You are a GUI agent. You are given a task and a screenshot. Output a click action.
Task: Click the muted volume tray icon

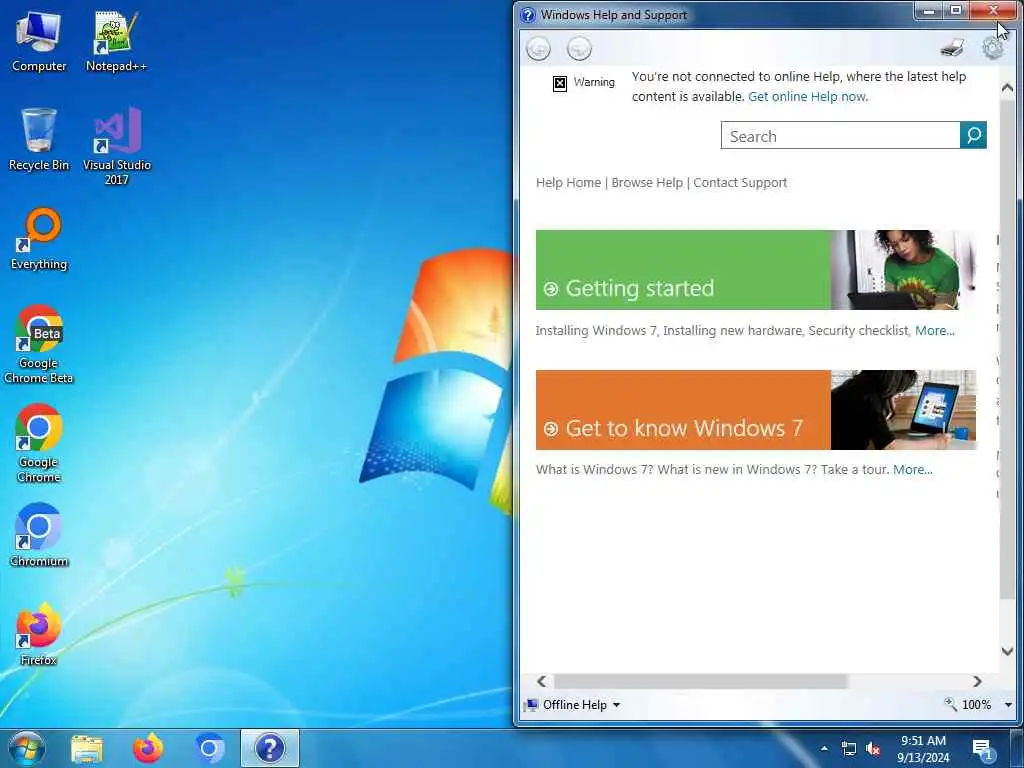[872, 748]
